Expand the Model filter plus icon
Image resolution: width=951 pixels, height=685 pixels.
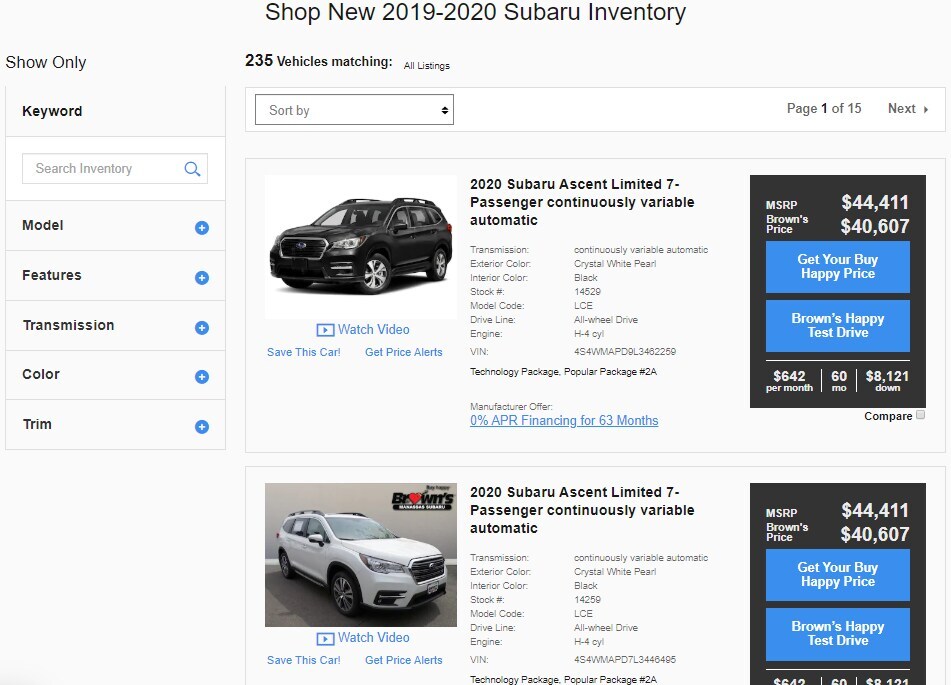(202, 228)
